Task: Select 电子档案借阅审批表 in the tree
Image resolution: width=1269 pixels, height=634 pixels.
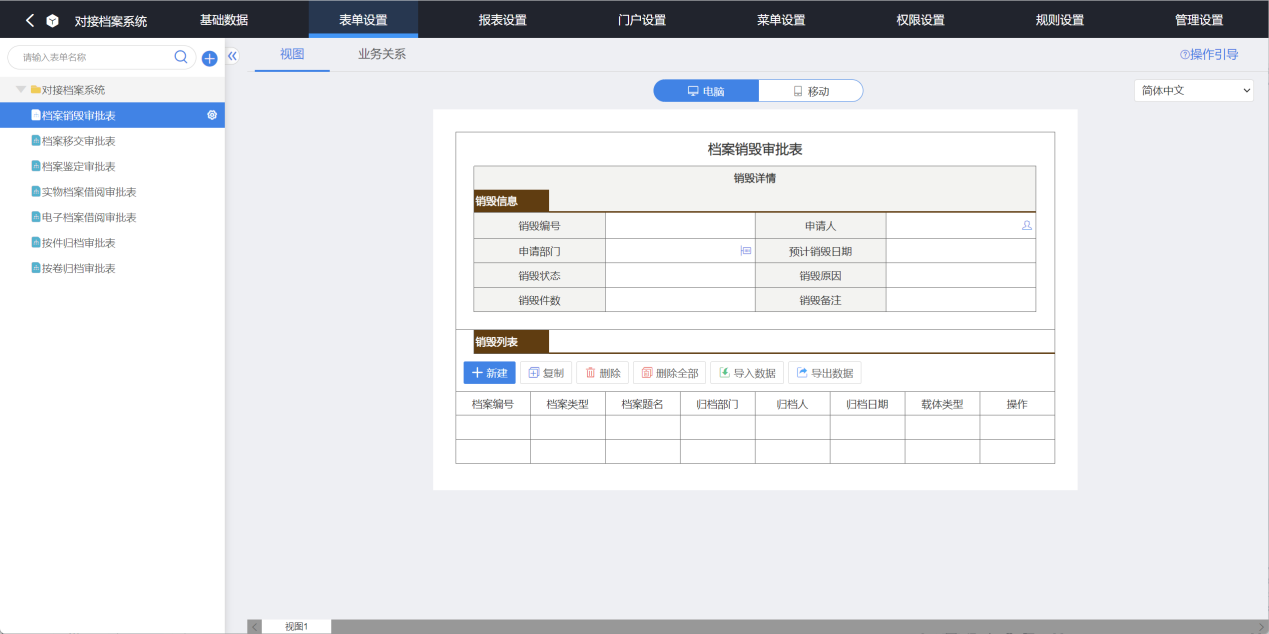Action: (89, 217)
